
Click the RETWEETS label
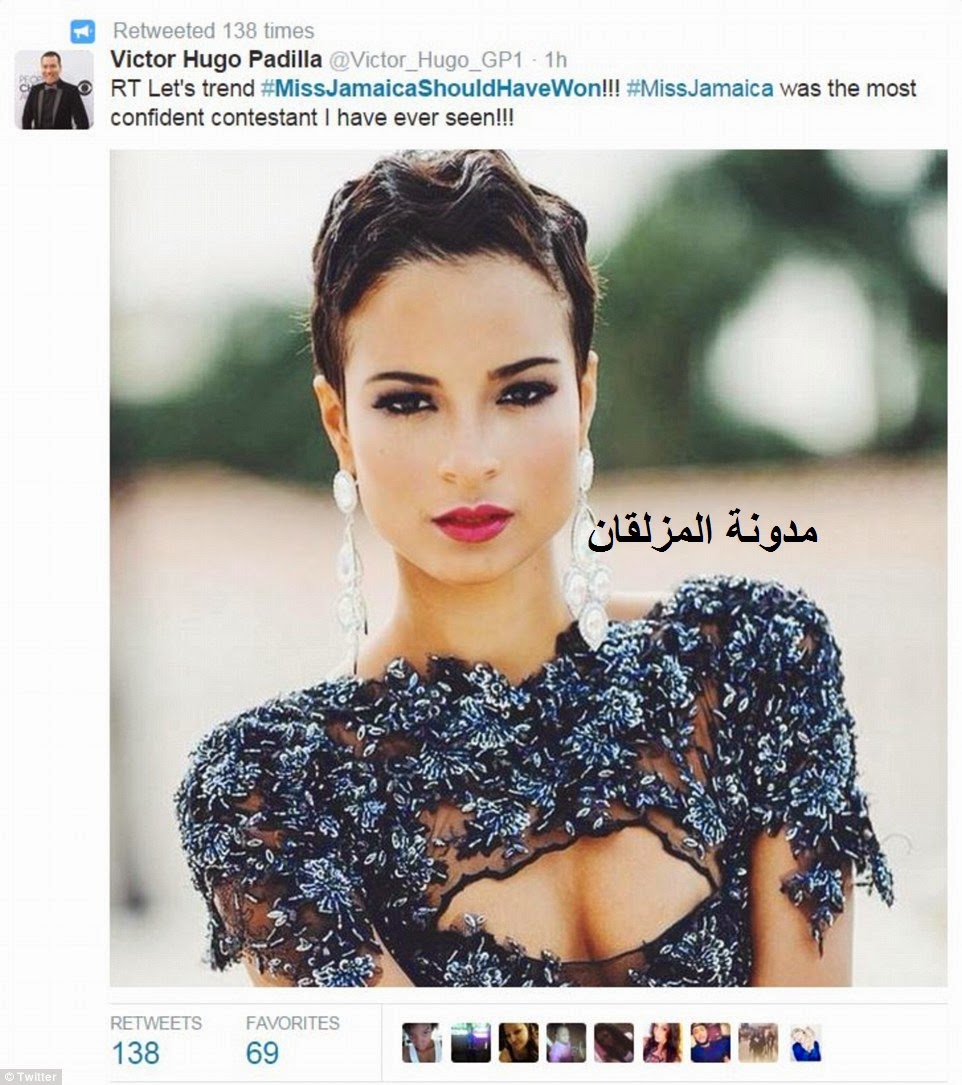156,1023
